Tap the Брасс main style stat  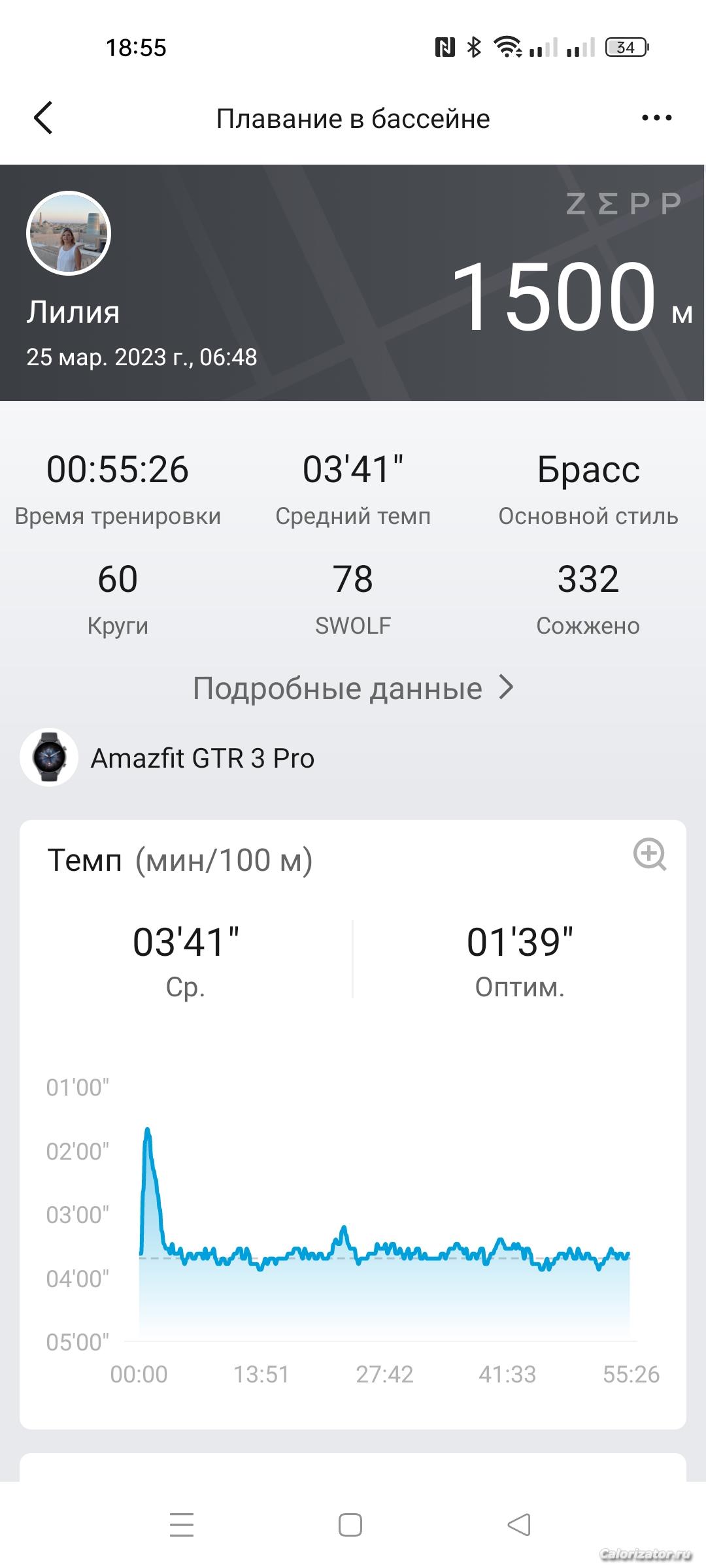[x=588, y=470]
